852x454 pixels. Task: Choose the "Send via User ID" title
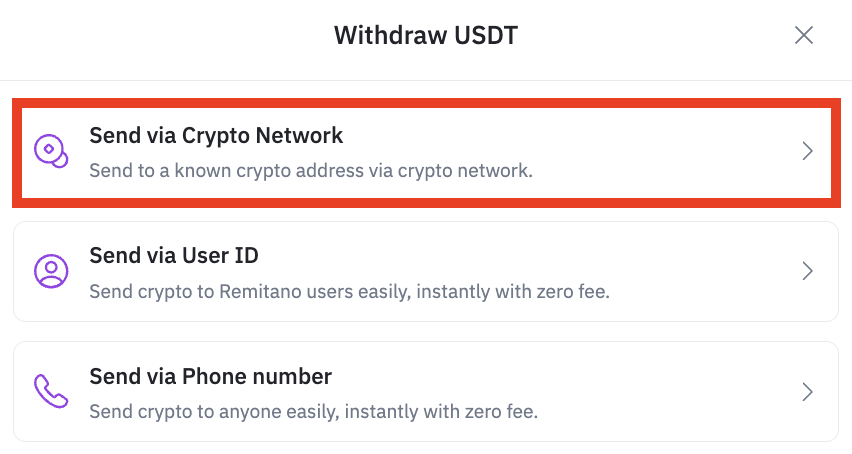click(x=174, y=255)
